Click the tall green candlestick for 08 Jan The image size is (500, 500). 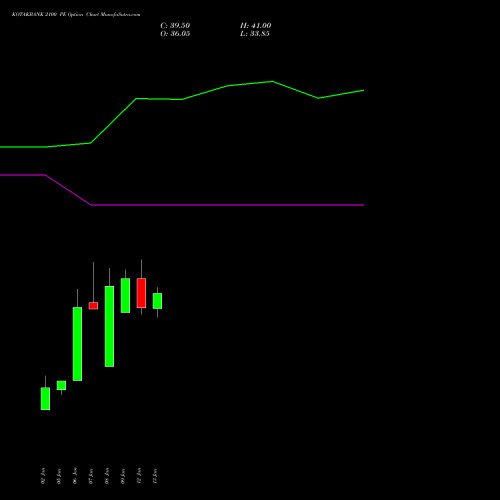pos(109,326)
